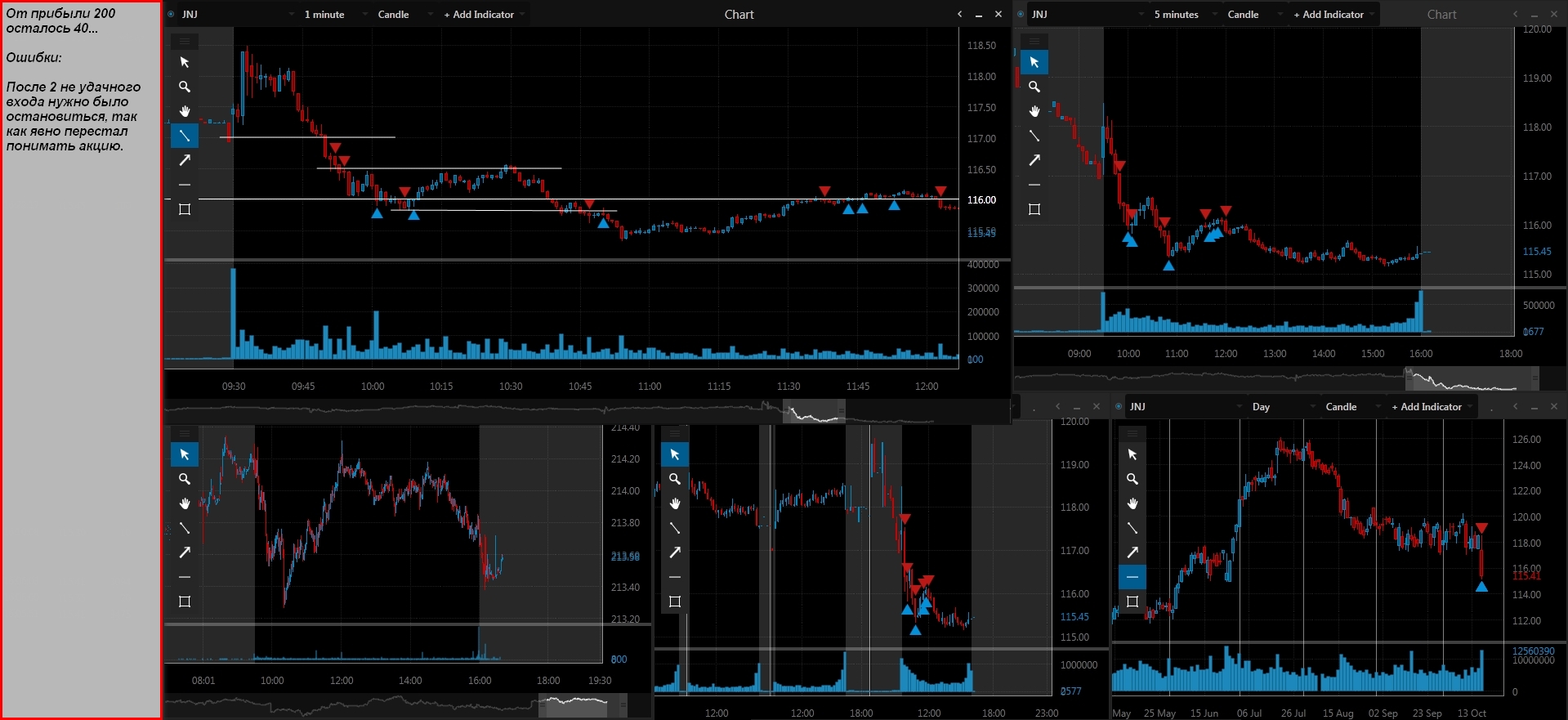Select the arrow drawing tool in the 1-minute chart
The width and height of the screenshot is (1568, 720).
point(185,160)
